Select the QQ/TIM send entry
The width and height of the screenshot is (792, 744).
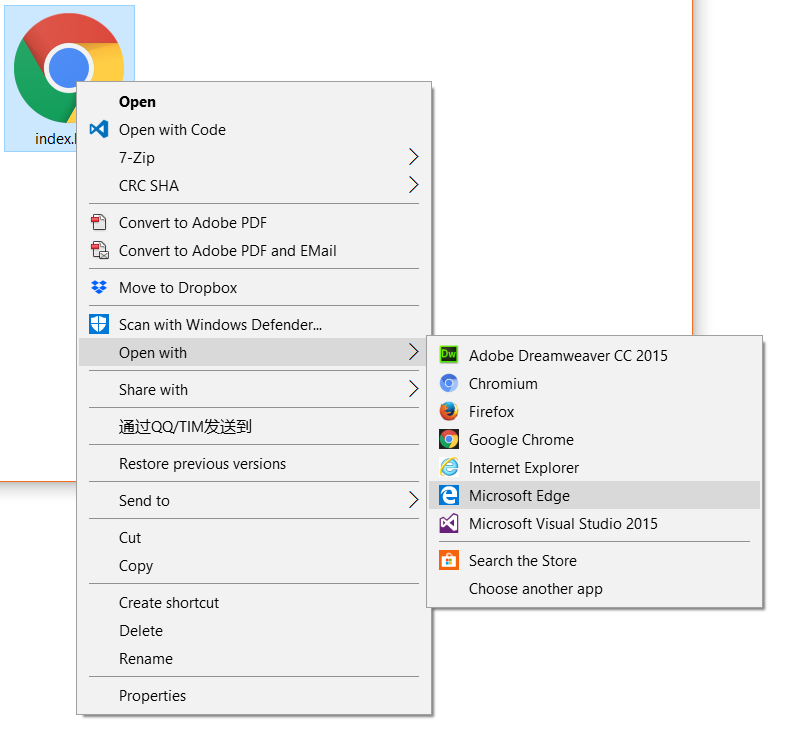254,427
